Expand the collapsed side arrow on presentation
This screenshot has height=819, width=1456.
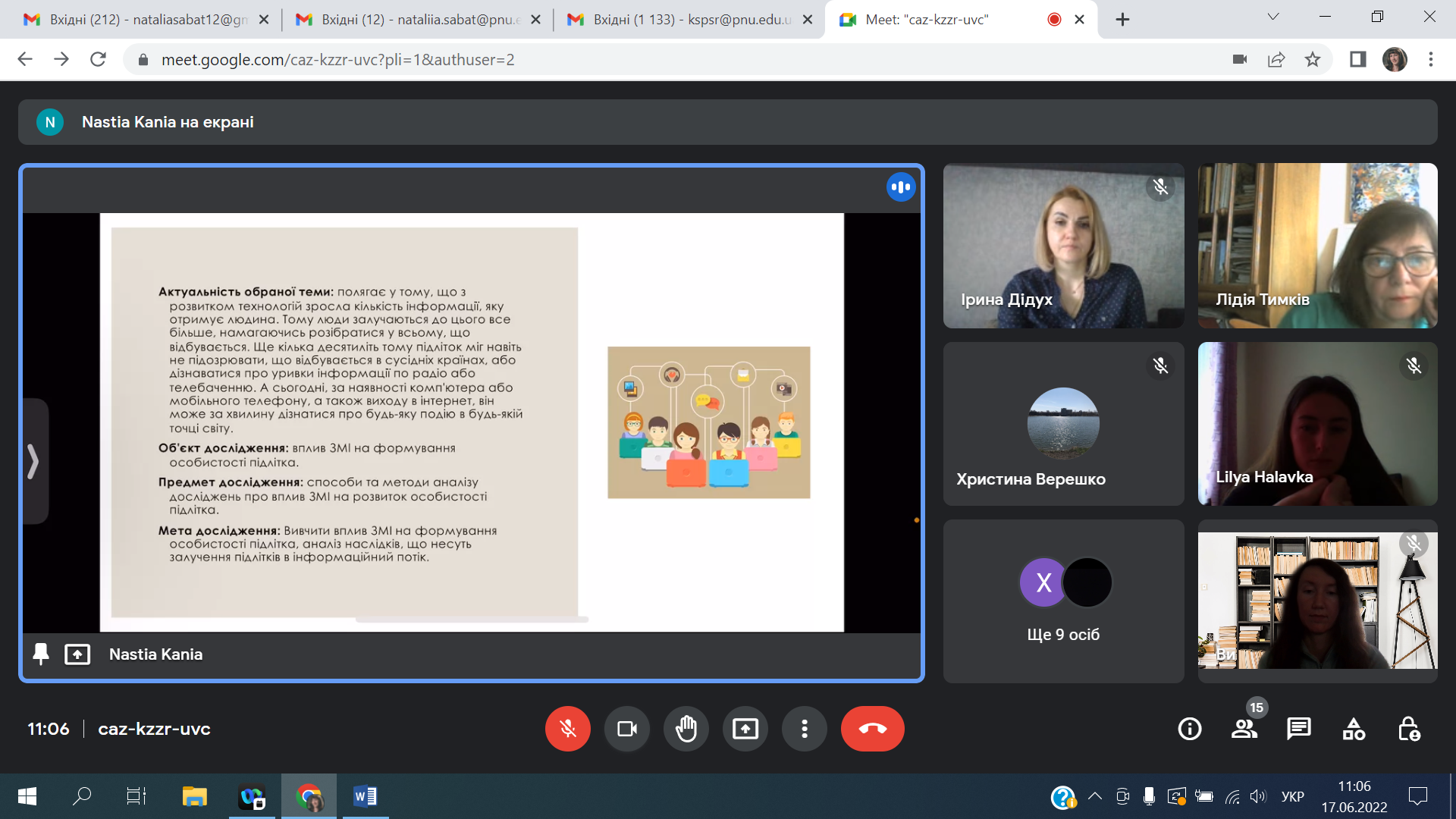(x=33, y=461)
